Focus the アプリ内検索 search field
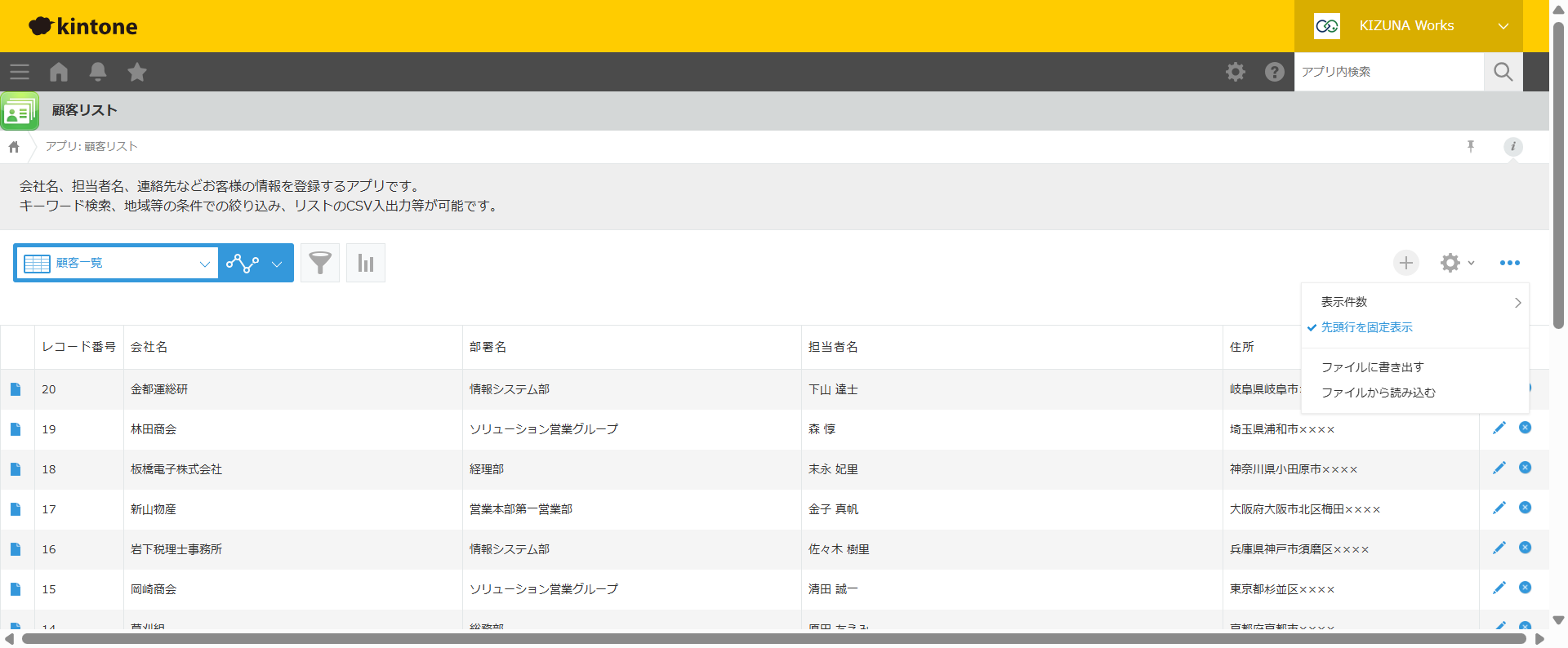This screenshot has width=1568, height=648. [1389, 72]
